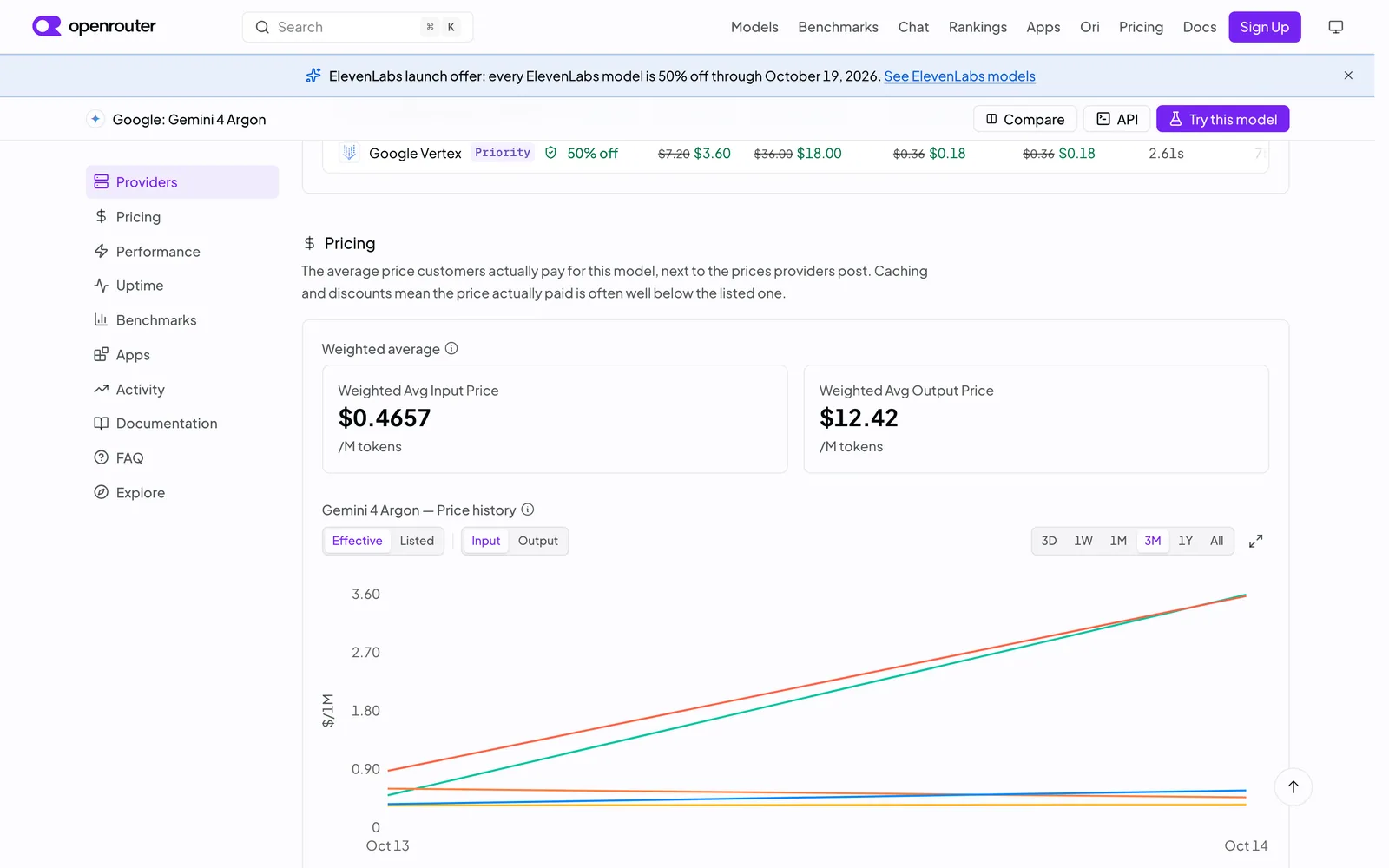The width and height of the screenshot is (1389, 868).
Task: Select the All time range
Action: pyautogui.click(x=1217, y=541)
